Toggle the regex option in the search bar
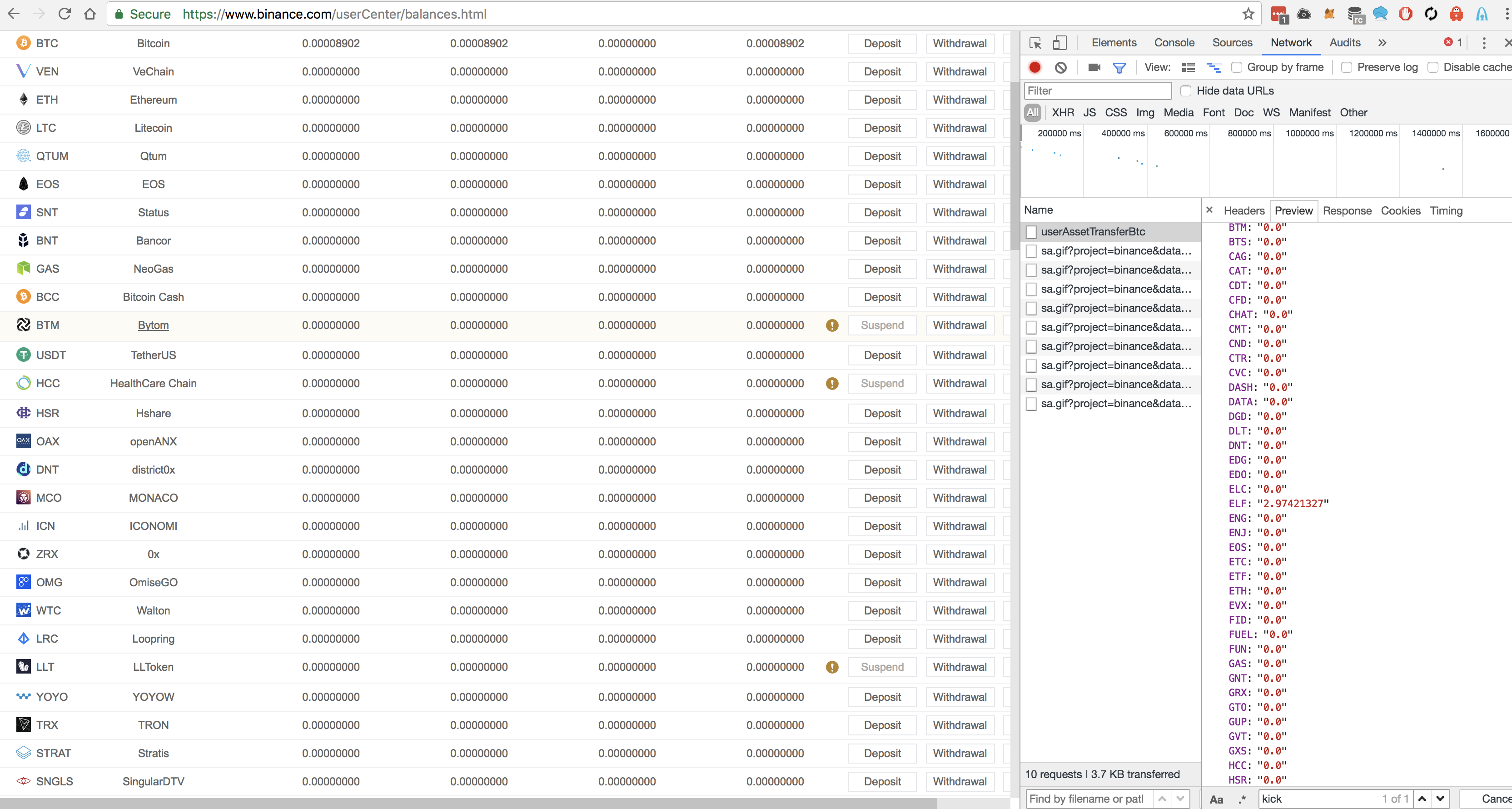Image resolution: width=1512 pixels, height=809 pixels. (1243, 799)
